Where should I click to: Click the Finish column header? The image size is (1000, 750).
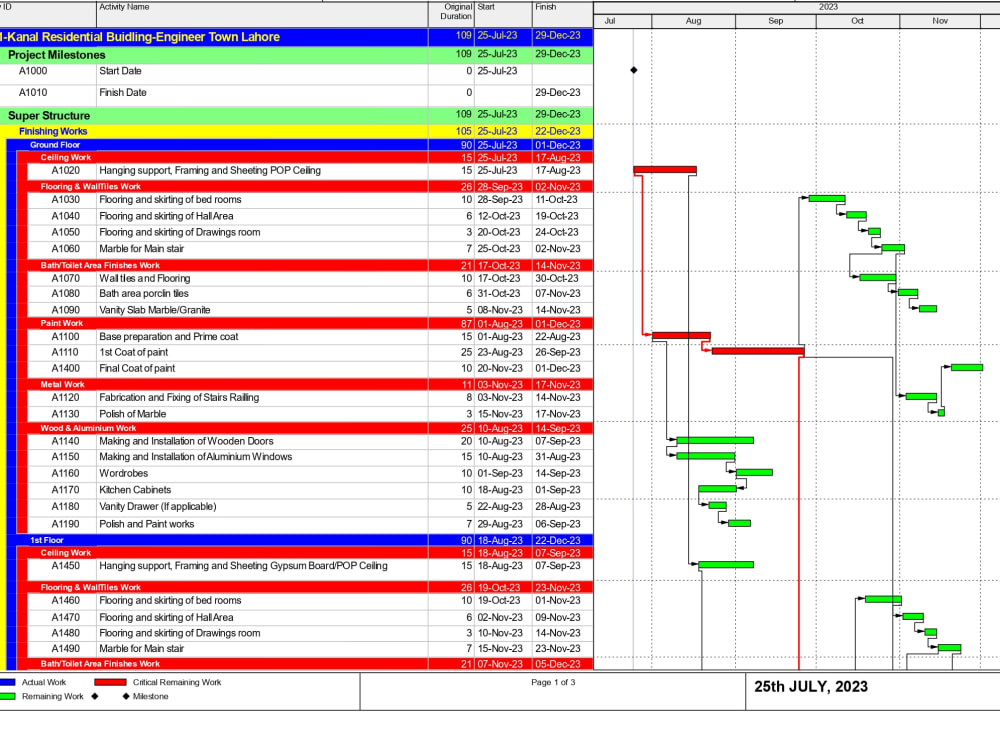point(545,7)
